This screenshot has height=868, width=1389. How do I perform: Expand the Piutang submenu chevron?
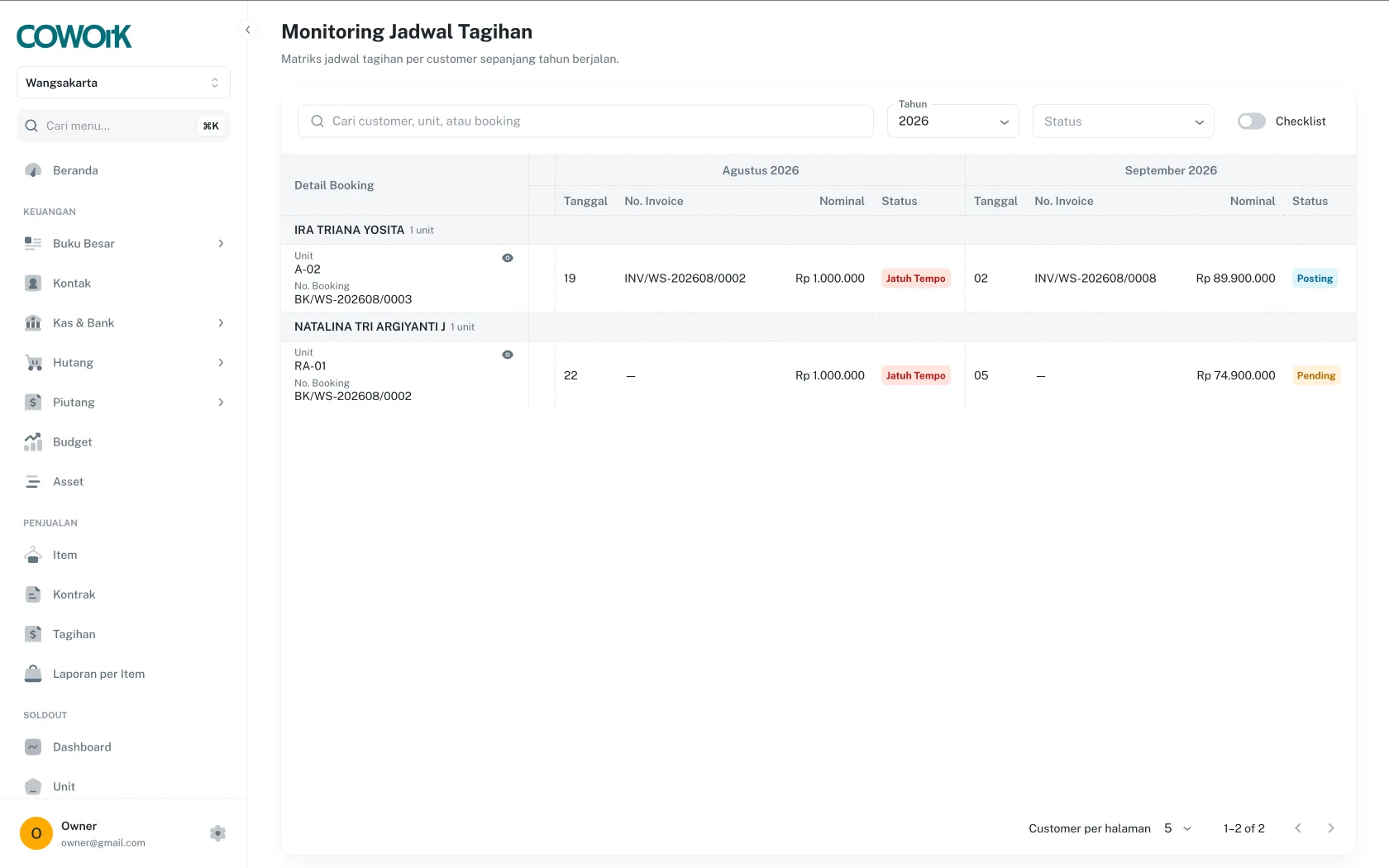point(221,402)
